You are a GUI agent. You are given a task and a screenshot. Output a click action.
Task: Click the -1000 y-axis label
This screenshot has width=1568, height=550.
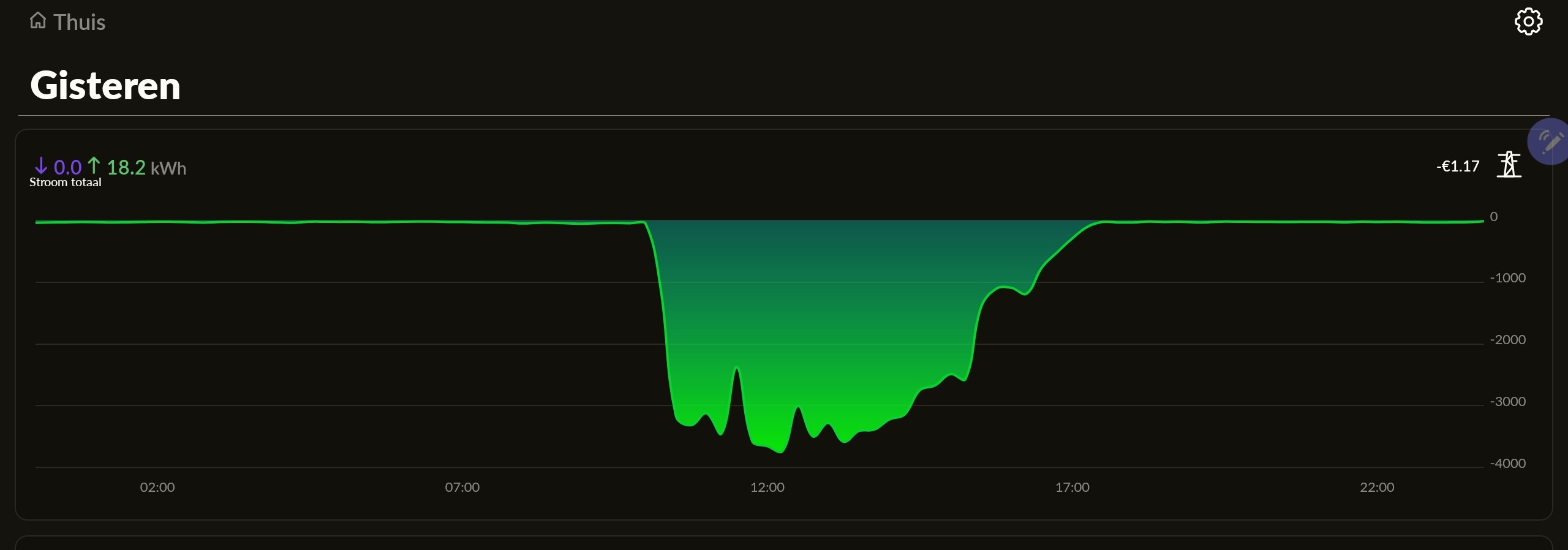click(x=1507, y=278)
